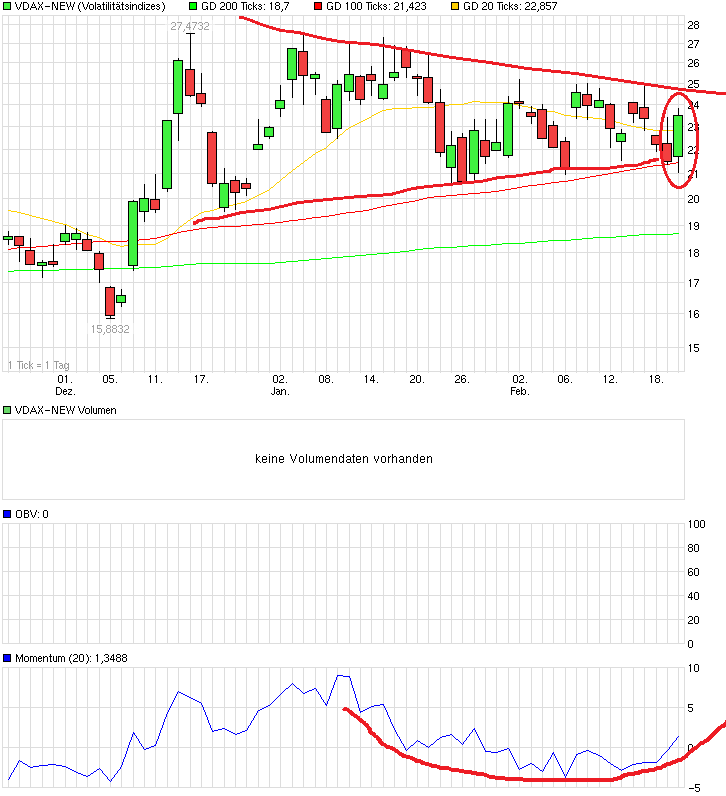Click the candlestick at the 15,8832 low
726x796 pixels.
coord(110,302)
